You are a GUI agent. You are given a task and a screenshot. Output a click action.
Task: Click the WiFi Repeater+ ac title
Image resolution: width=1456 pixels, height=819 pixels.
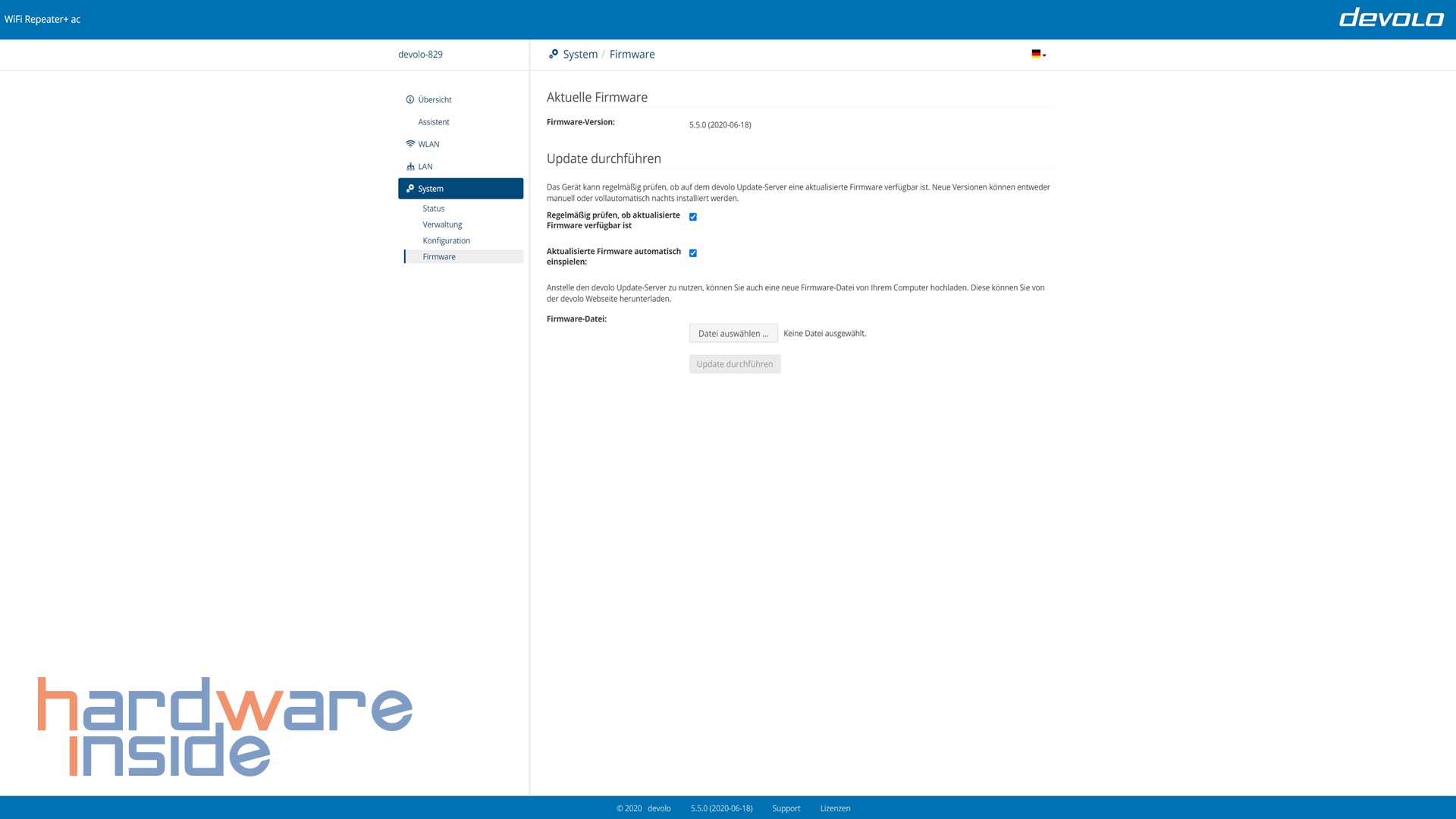click(x=42, y=19)
